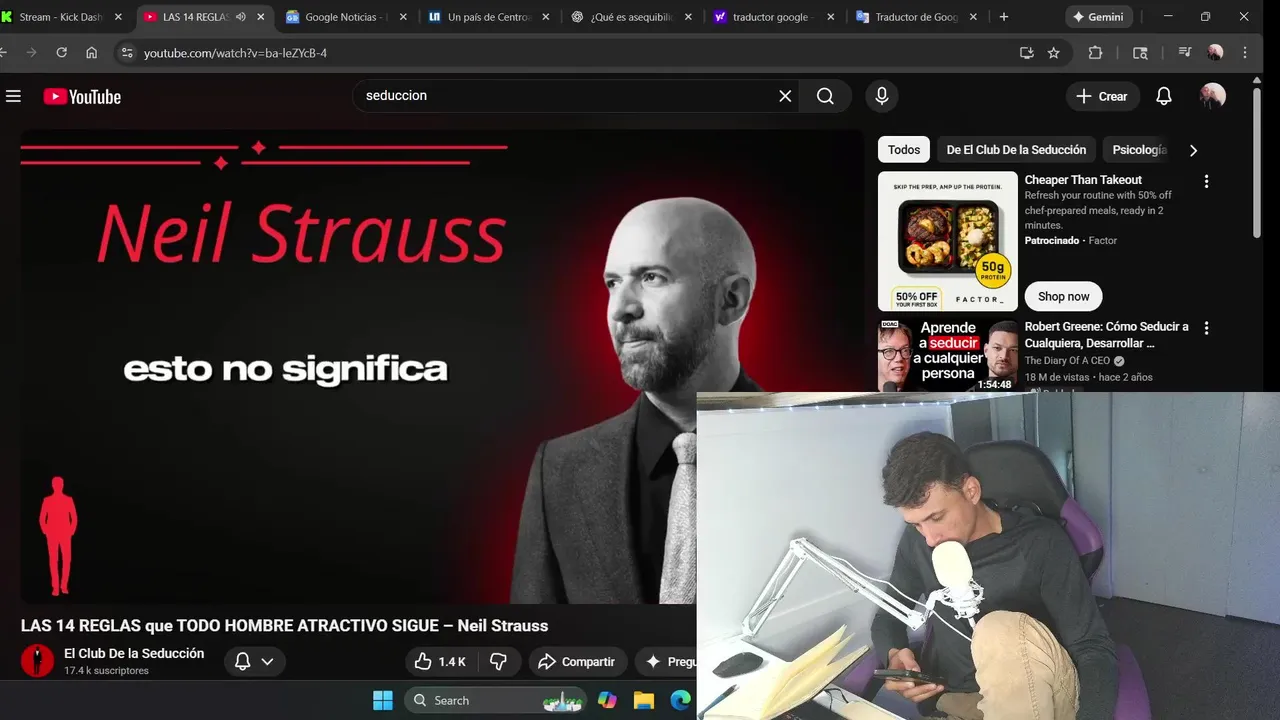Dislike the video with thumbs down
Screen dimensions: 1280x720
[x=498, y=662]
